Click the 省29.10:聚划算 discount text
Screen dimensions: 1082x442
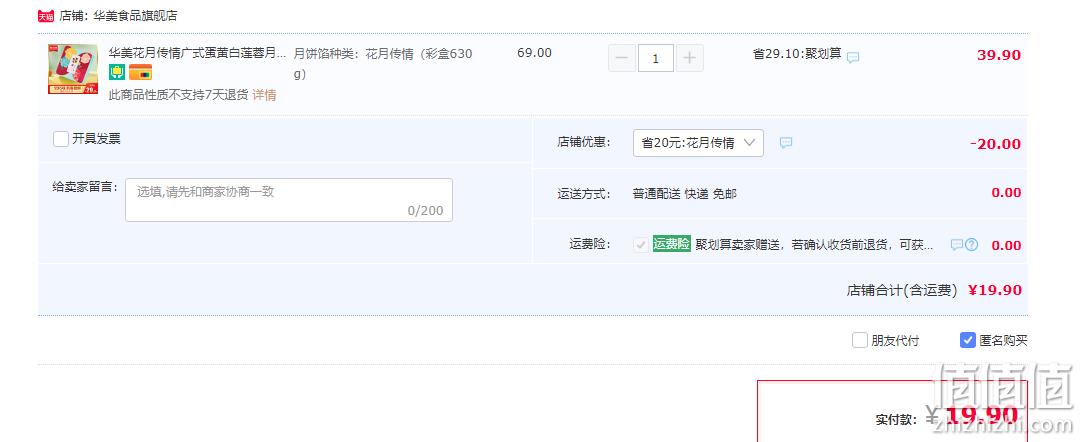tap(797, 54)
